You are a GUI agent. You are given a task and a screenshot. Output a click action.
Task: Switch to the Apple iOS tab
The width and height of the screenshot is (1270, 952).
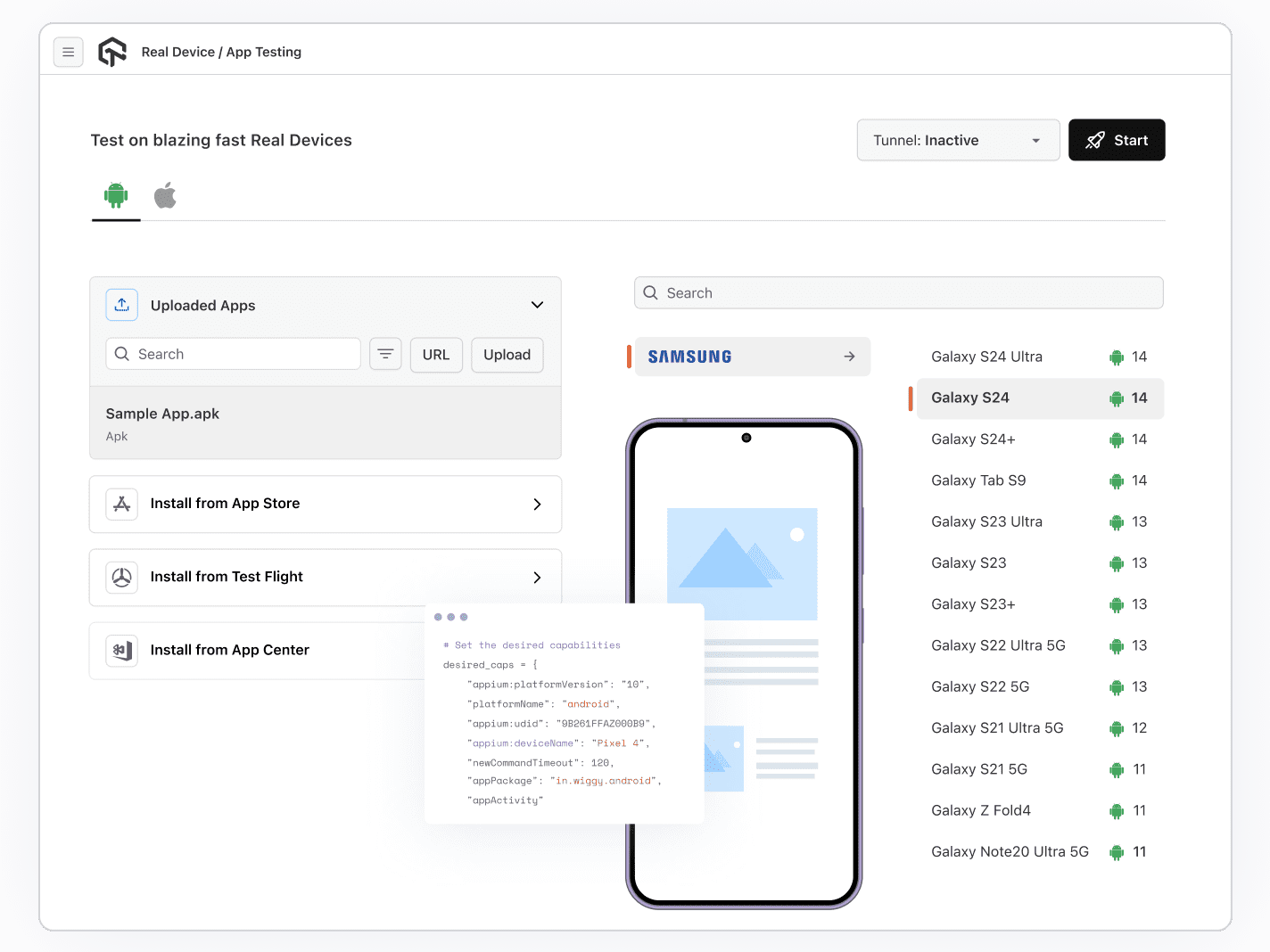point(165,195)
